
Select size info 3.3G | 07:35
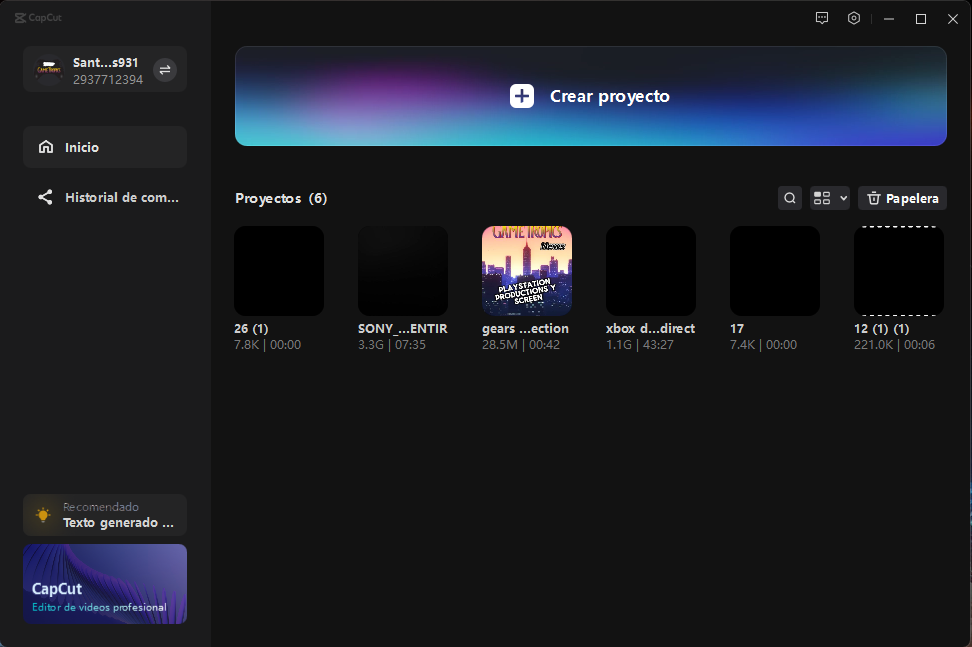[392, 345]
